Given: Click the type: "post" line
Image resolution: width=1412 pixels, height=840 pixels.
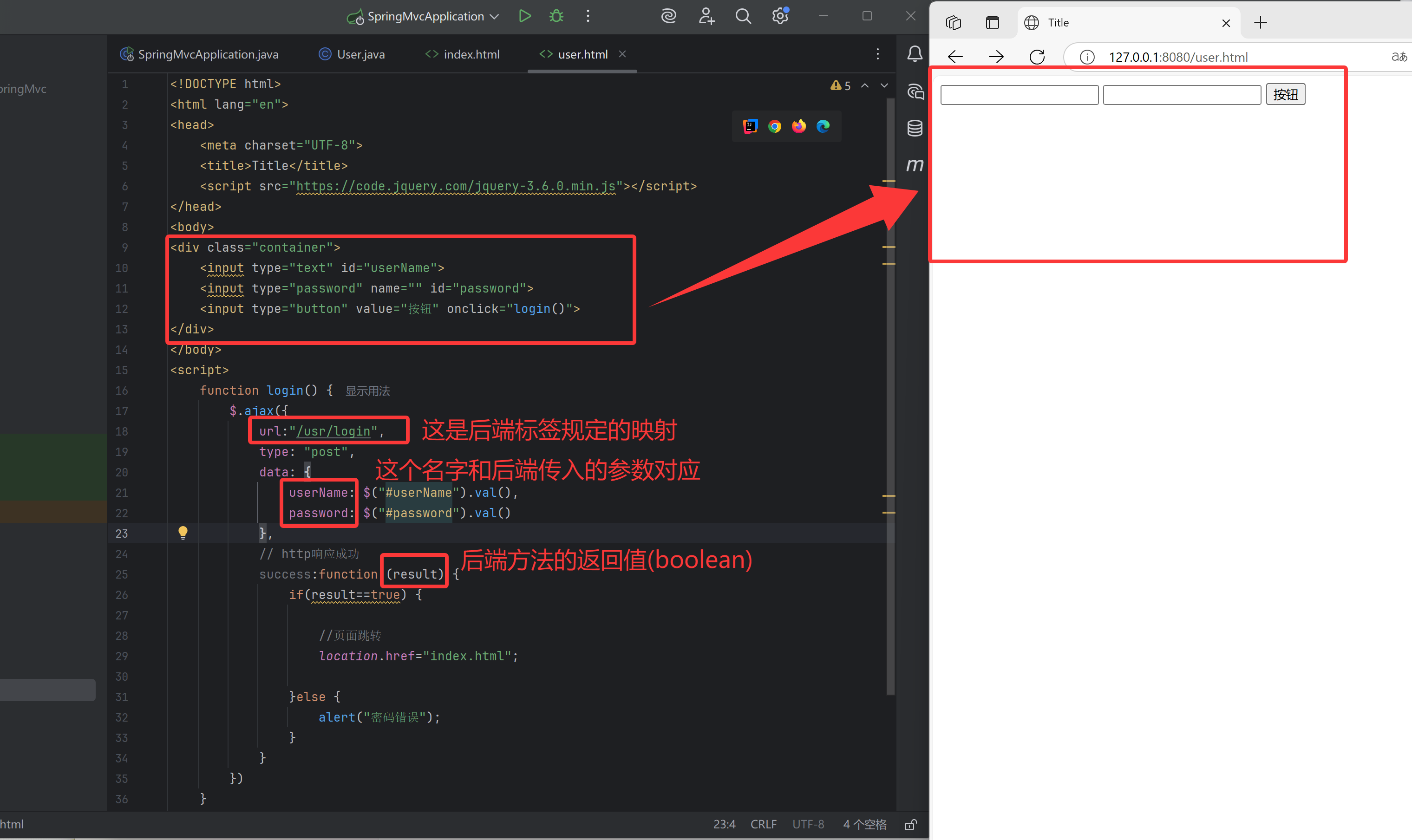Looking at the screenshot, I should coord(307,452).
